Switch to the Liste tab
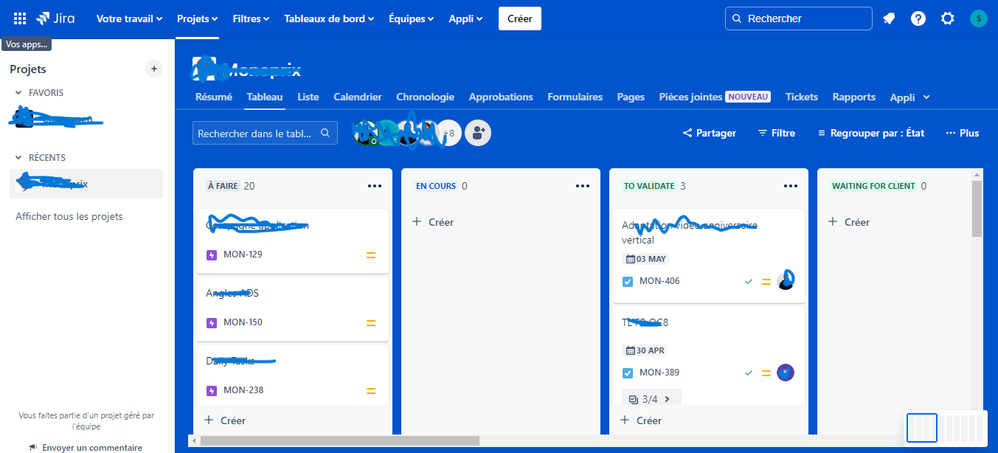 coord(308,97)
